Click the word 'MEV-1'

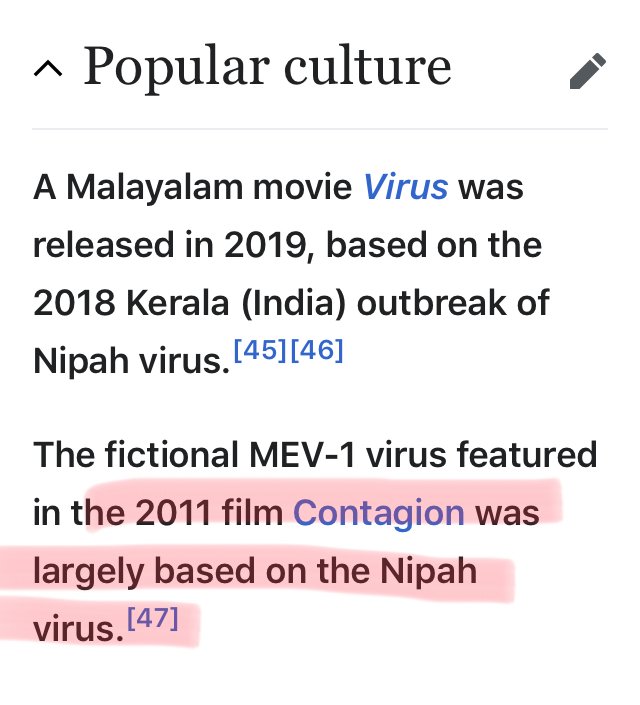coord(302,455)
